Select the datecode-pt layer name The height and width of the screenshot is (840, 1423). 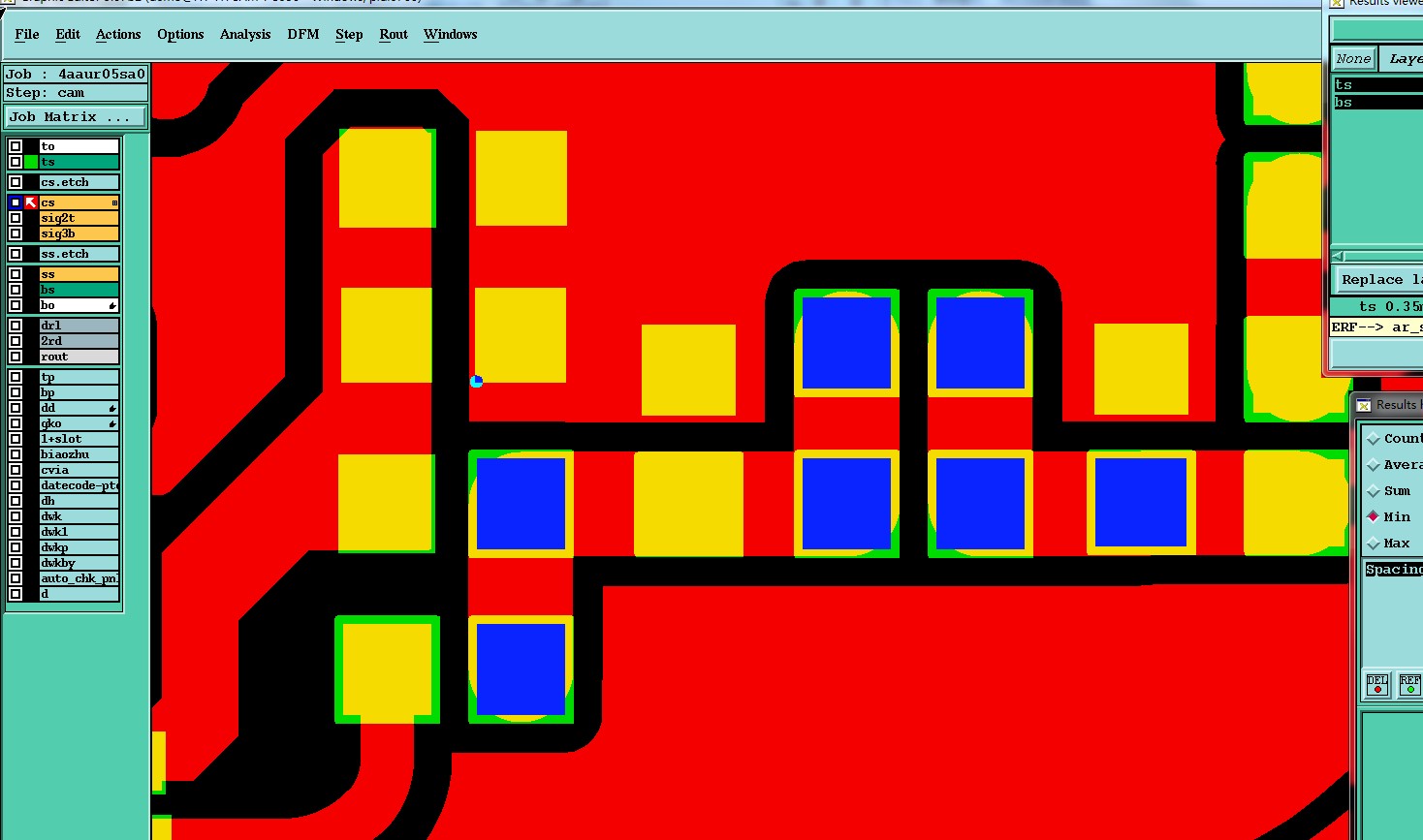[79, 485]
